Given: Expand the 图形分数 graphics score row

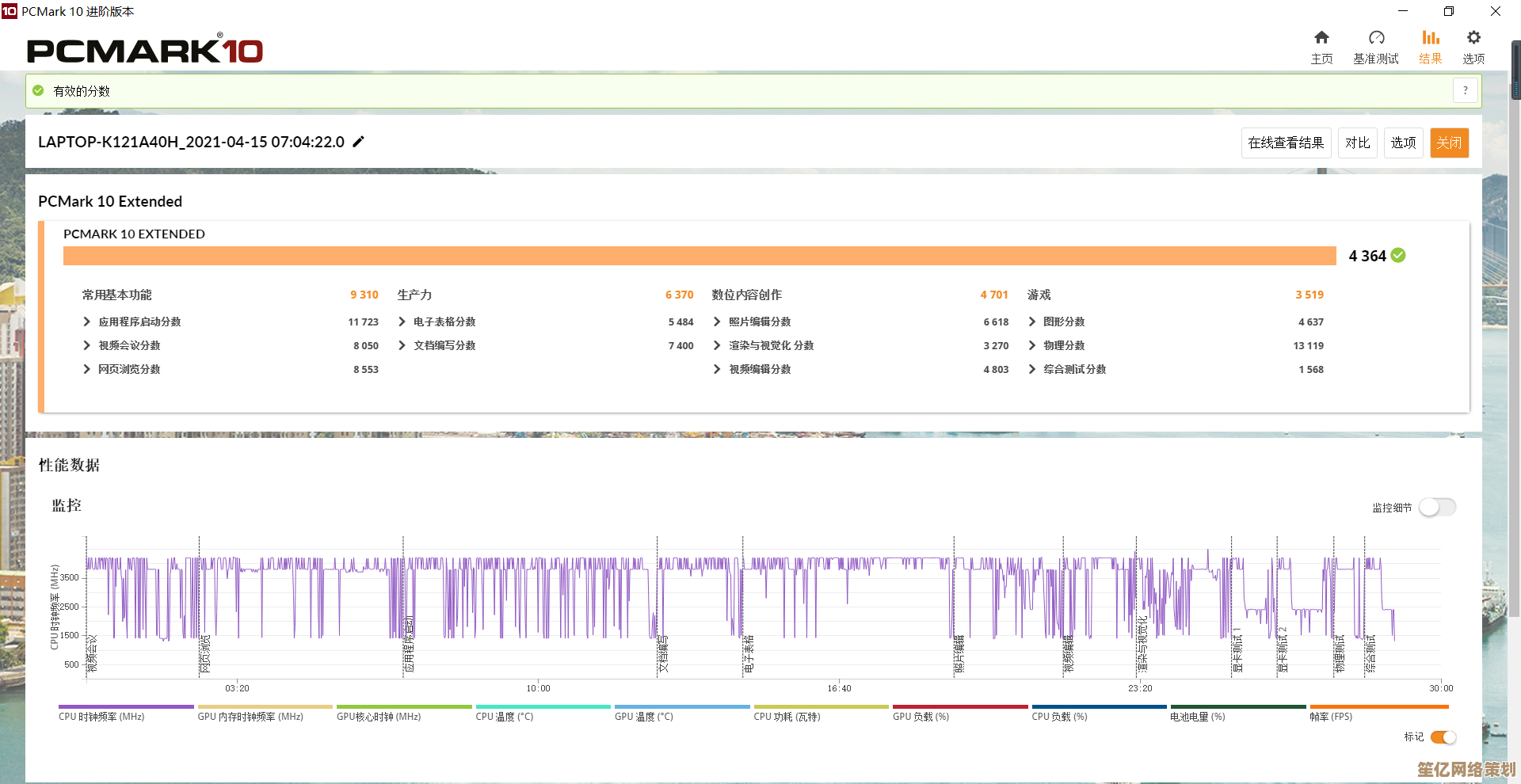Looking at the screenshot, I should pyautogui.click(x=1032, y=322).
